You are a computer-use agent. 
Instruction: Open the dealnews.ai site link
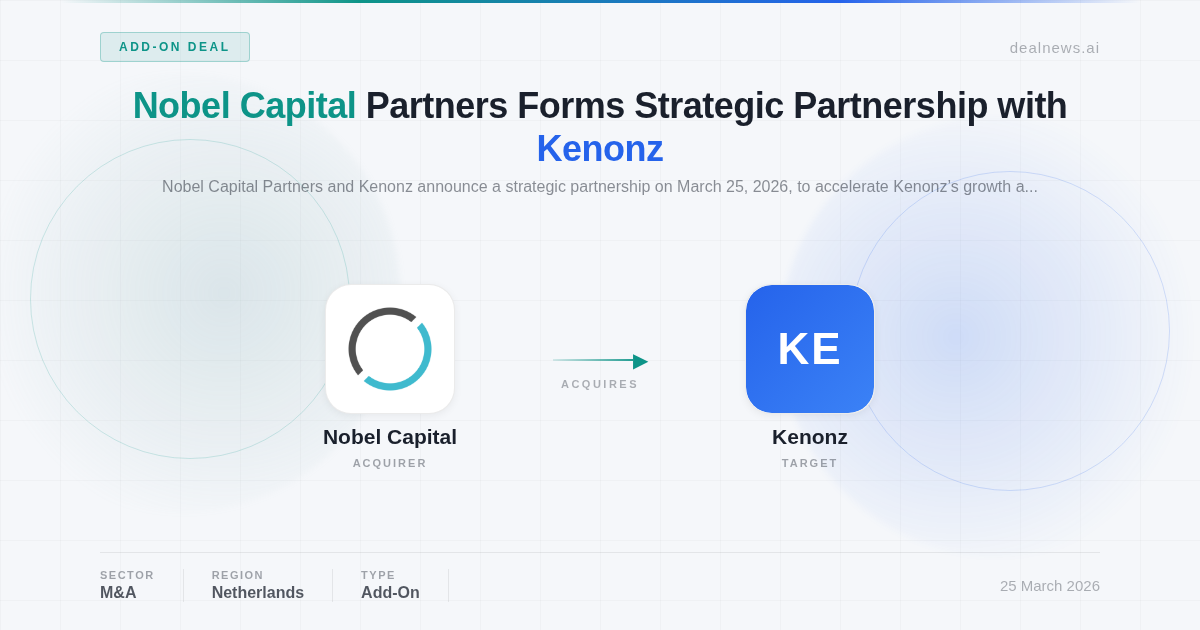tap(1054, 47)
